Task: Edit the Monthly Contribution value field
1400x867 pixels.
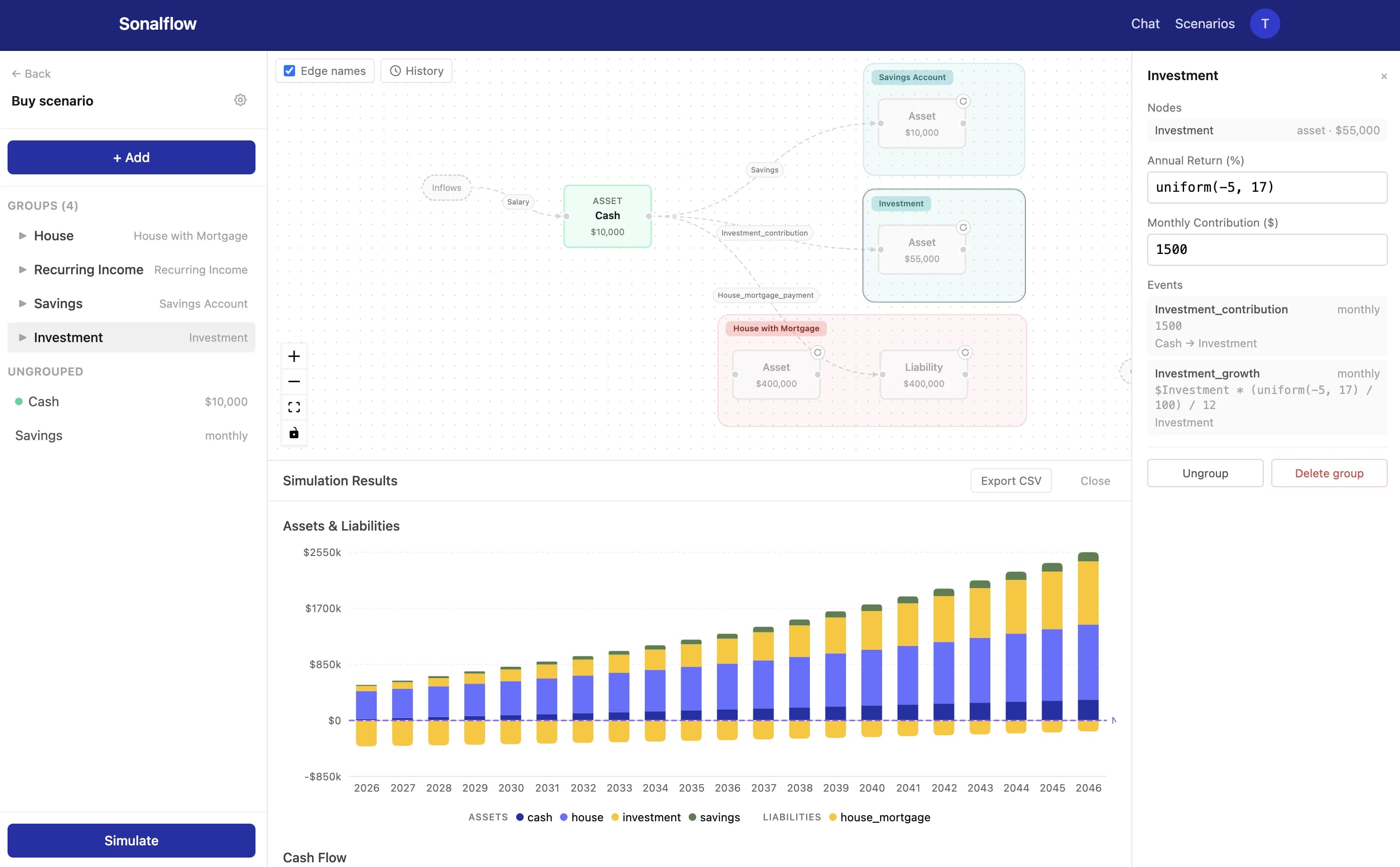Action: point(1266,249)
